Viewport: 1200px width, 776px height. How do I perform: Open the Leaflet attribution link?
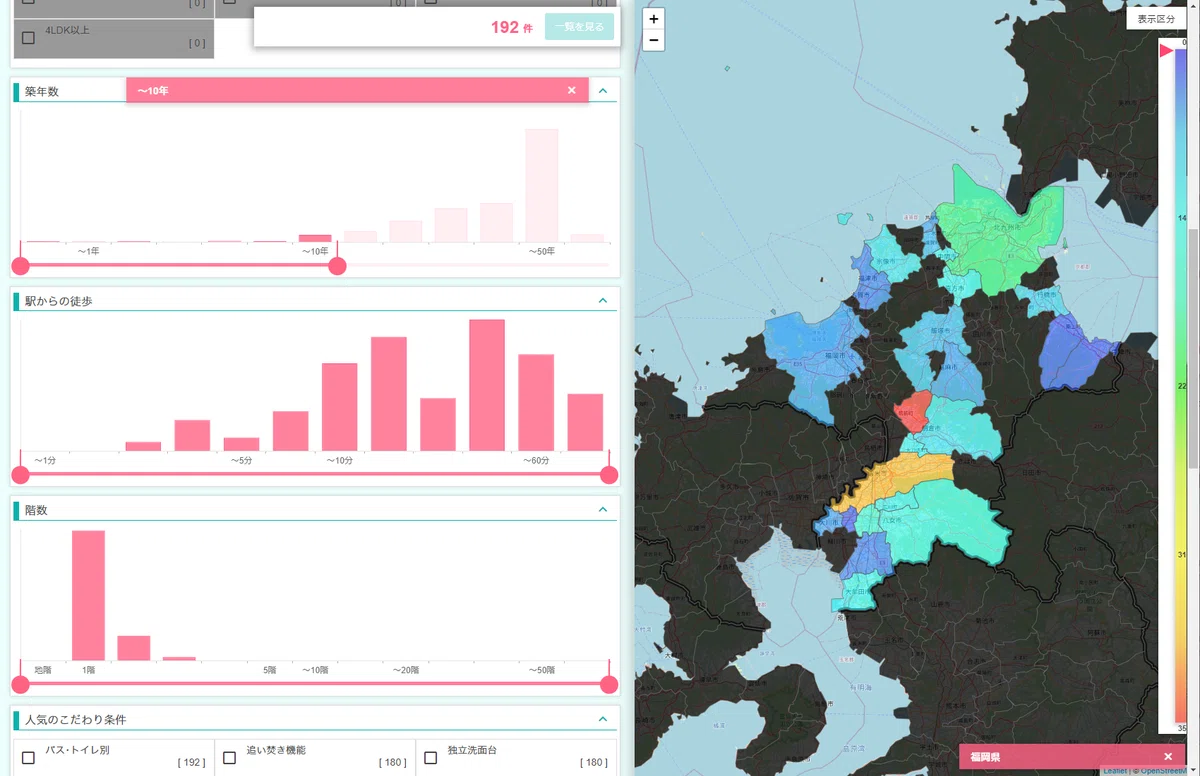coord(1114,771)
